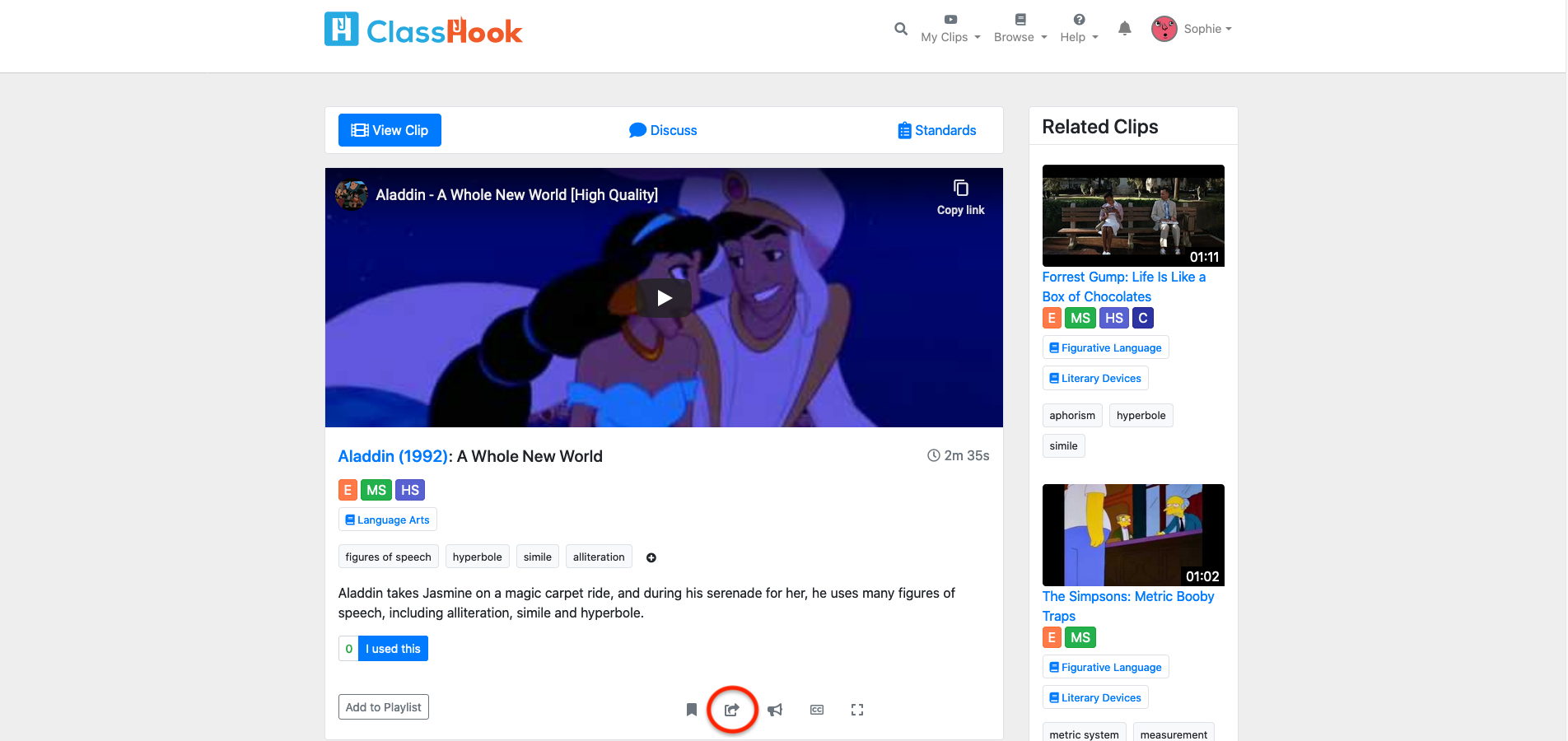The width and height of the screenshot is (1568, 741).
Task: Open the Browse dropdown
Action: click(1020, 31)
